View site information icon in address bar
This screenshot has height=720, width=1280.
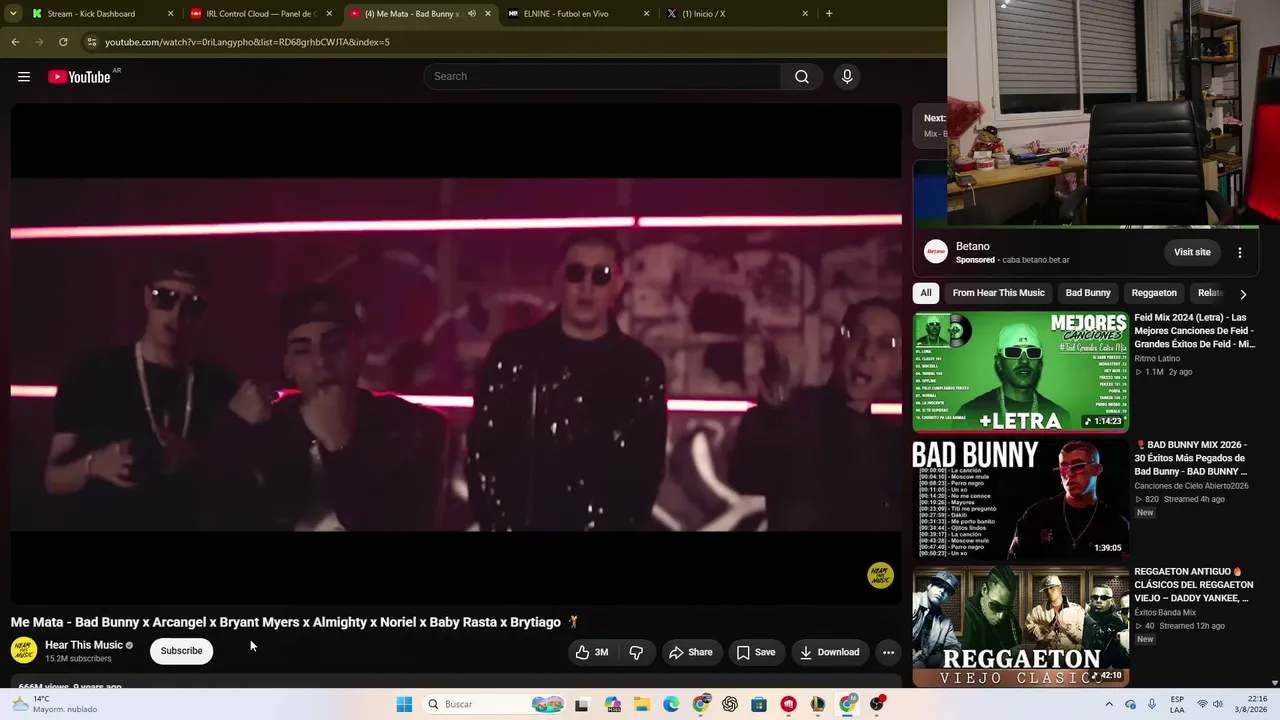tap(92, 42)
